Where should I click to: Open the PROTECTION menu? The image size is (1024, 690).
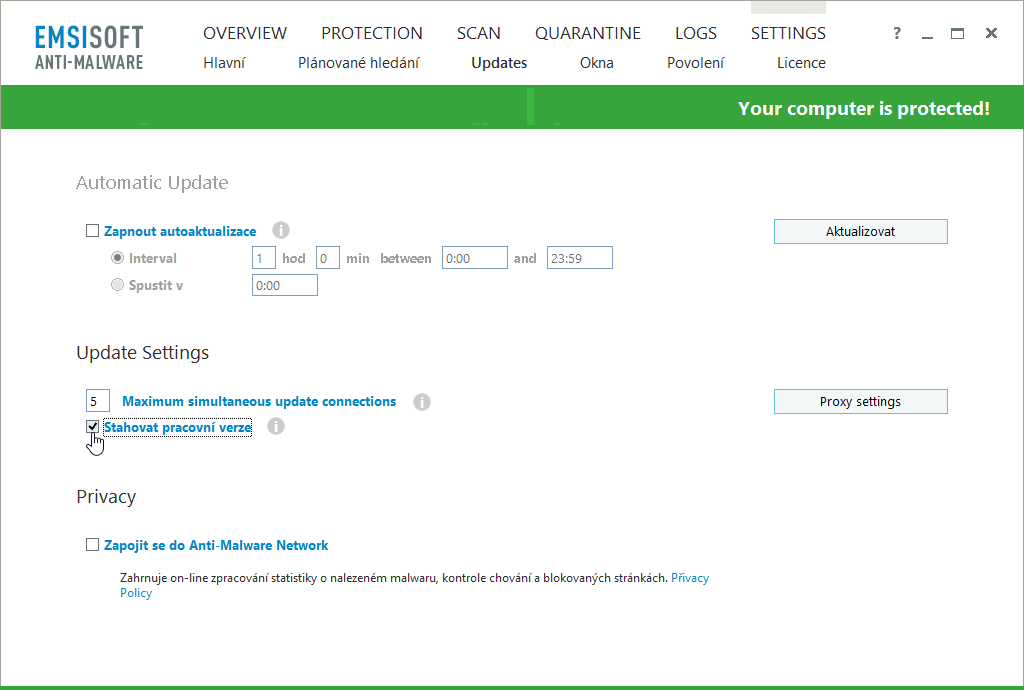372,33
